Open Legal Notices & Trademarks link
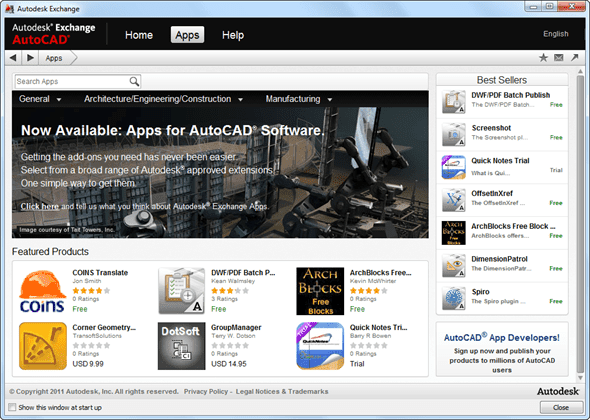 pos(282,391)
